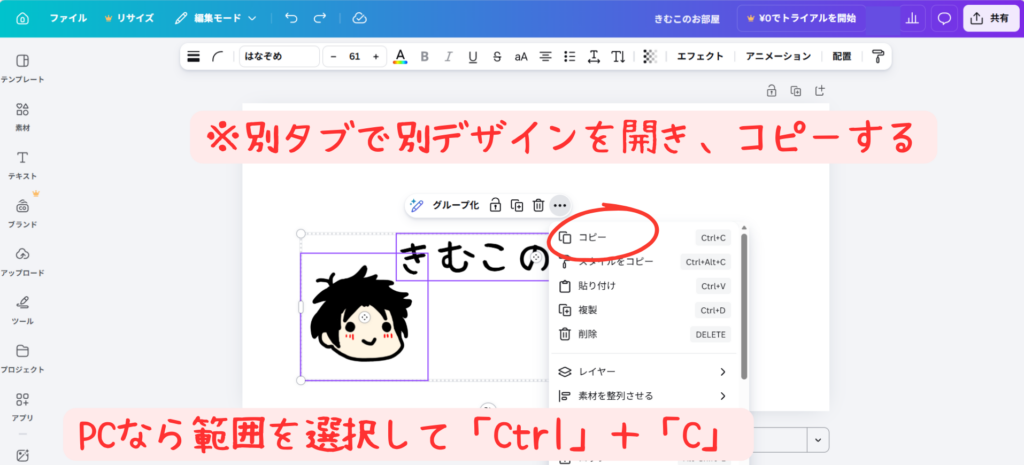Toggle the three-dot more menu

(x=560, y=205)
